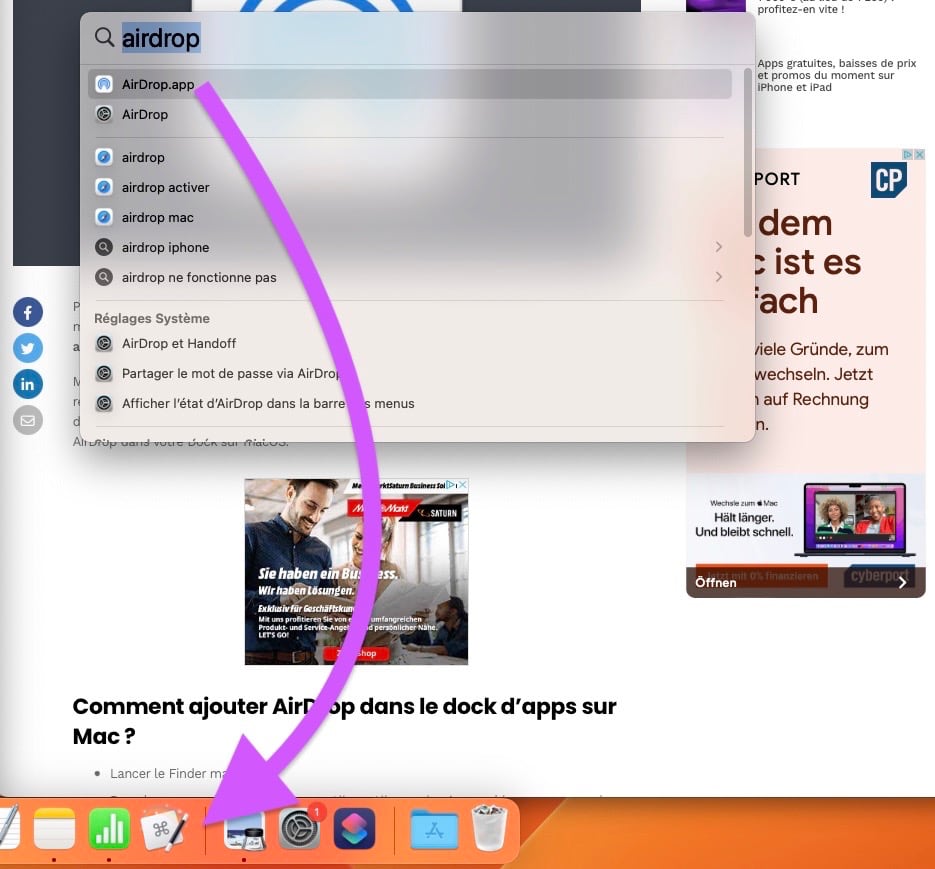Open the Trash in the Dock
The height and width of the screenshot is (869, 935).
[489, 828]
